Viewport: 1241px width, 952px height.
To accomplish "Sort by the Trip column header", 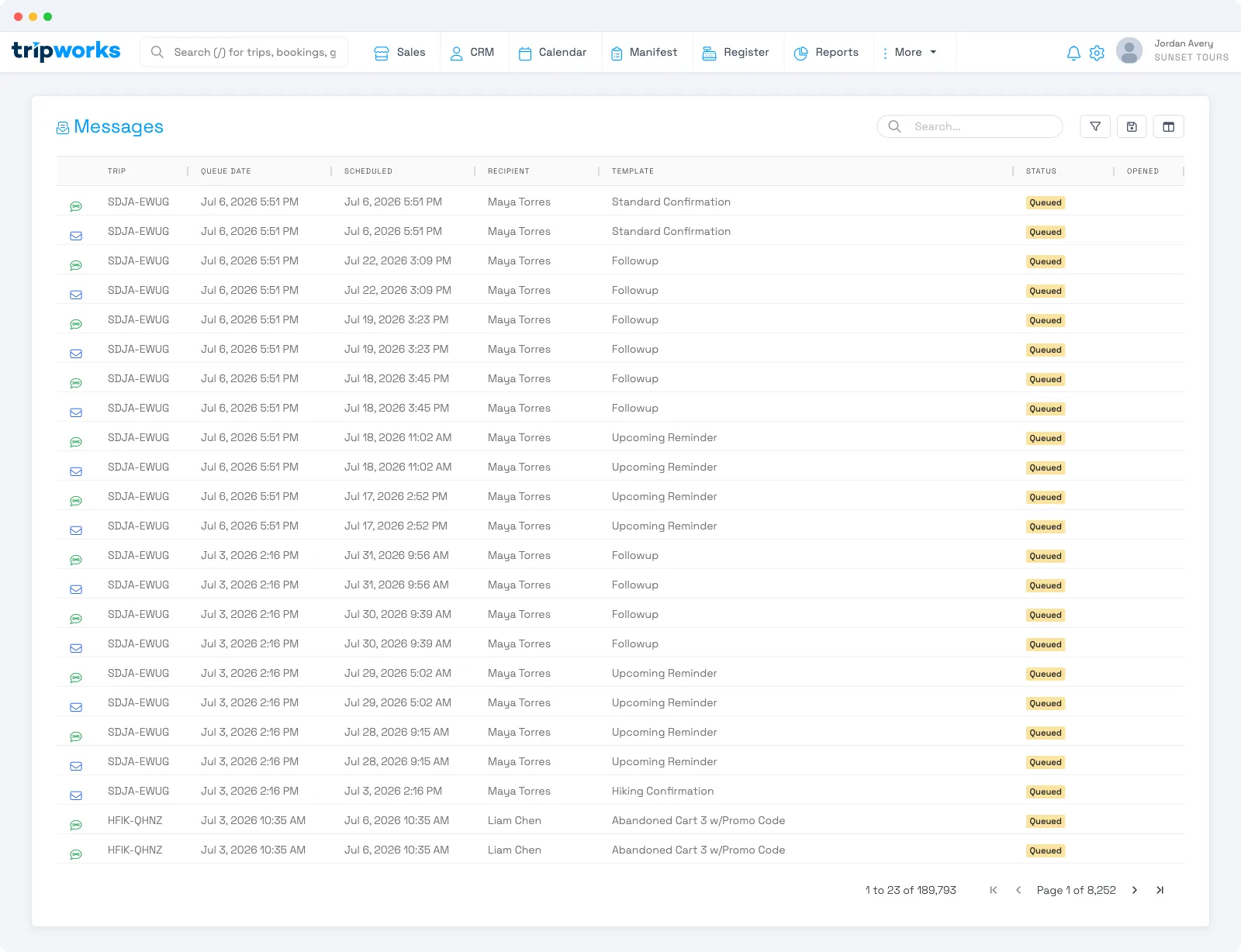I will pos(116,171).
